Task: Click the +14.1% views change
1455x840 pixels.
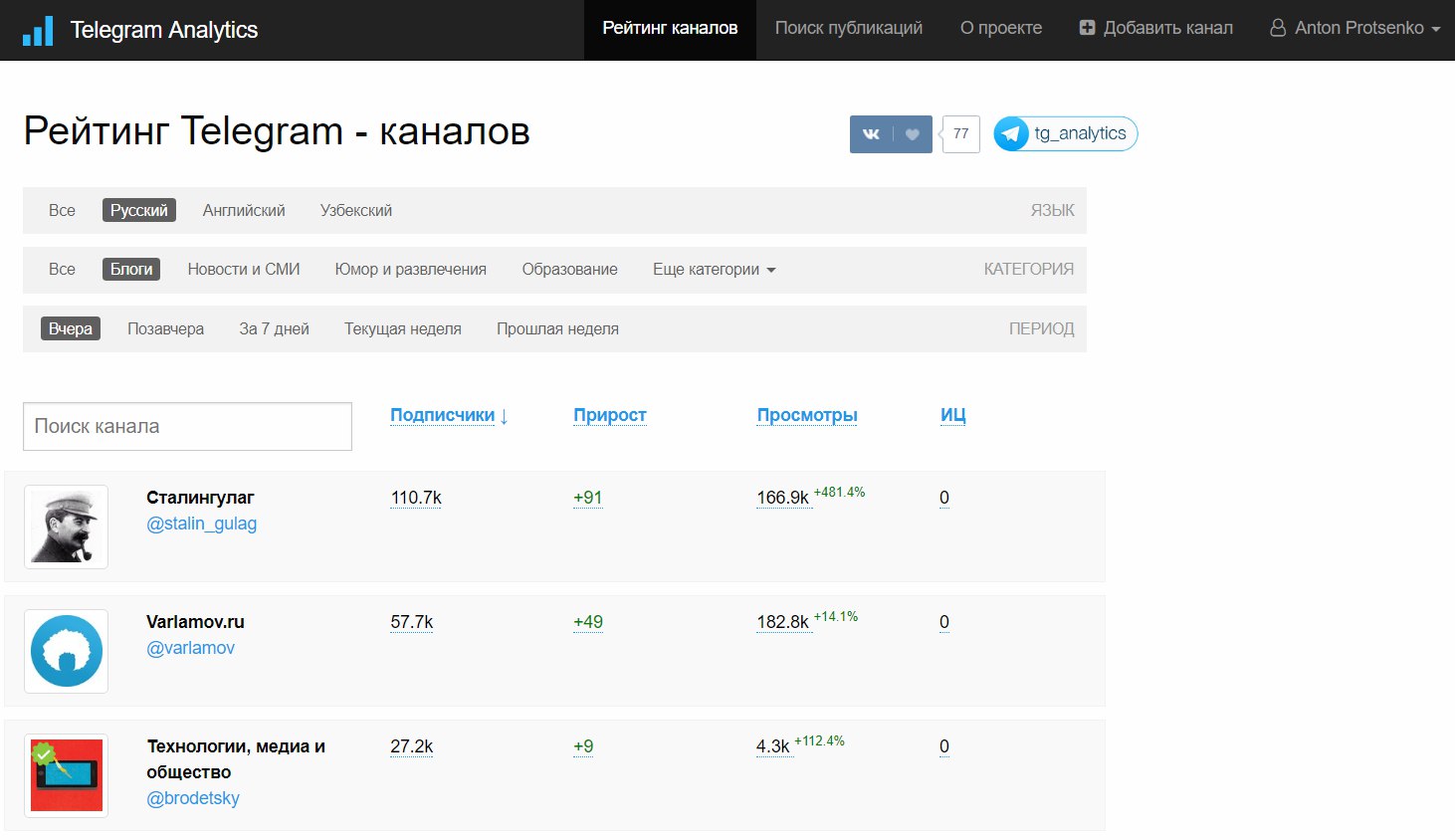Action: coord(836,616)
